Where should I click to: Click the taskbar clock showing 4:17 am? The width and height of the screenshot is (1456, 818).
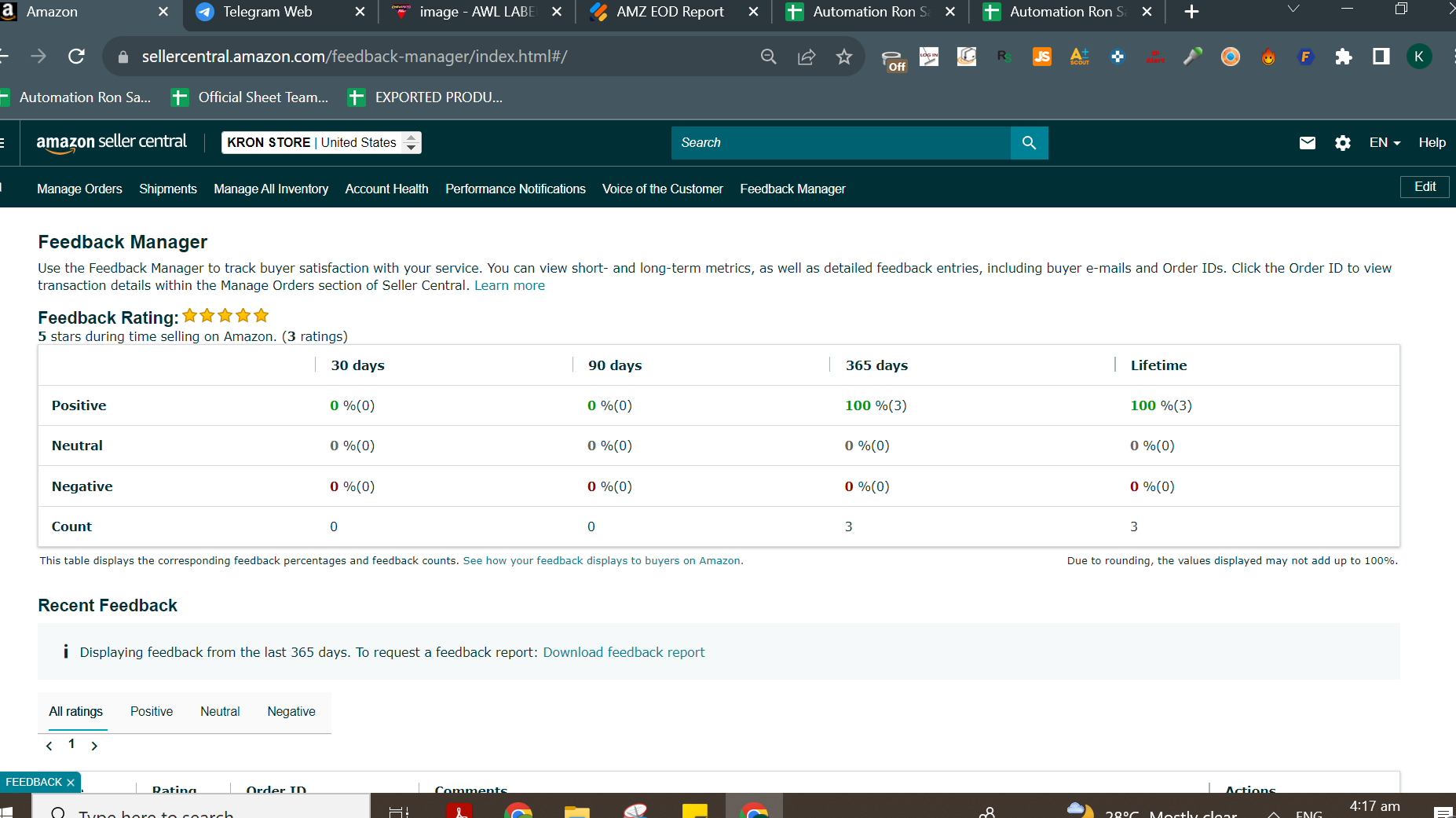click(1374, 807)
